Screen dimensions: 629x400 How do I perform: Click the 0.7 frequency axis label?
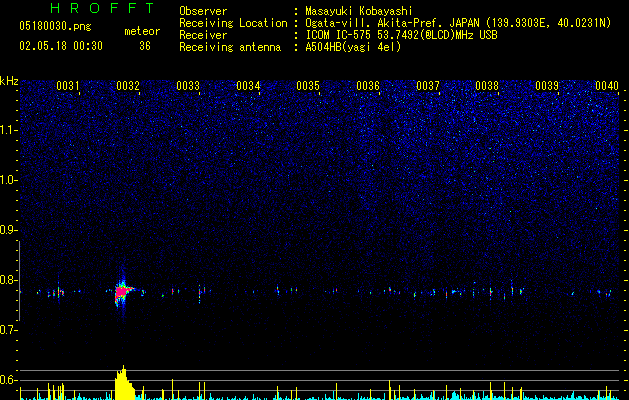click(9, 330)
